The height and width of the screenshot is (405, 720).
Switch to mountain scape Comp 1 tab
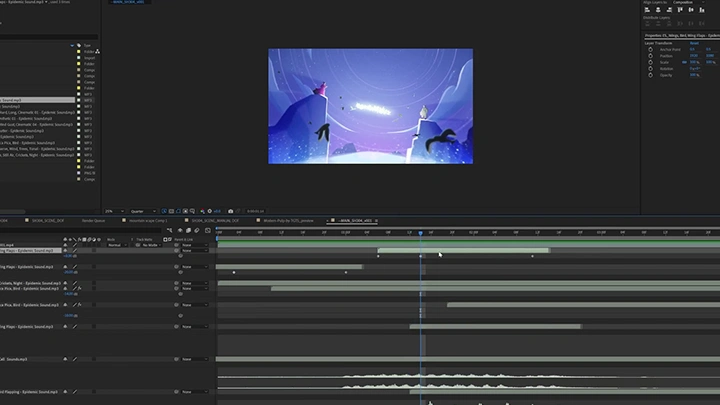148,221
